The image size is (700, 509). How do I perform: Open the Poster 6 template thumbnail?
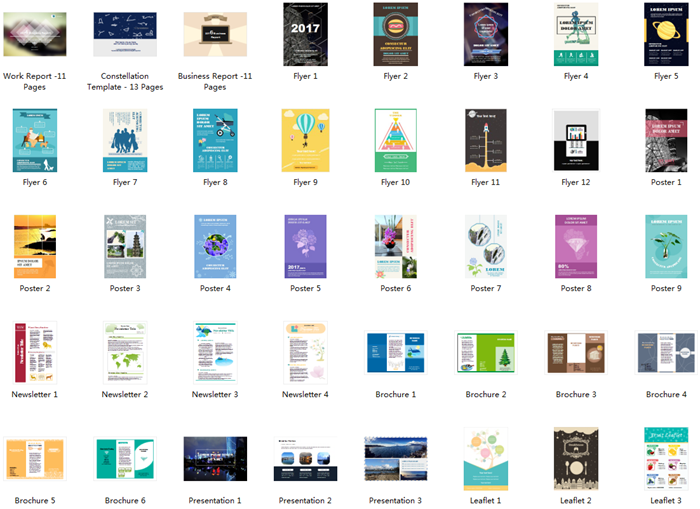point(396,246)
